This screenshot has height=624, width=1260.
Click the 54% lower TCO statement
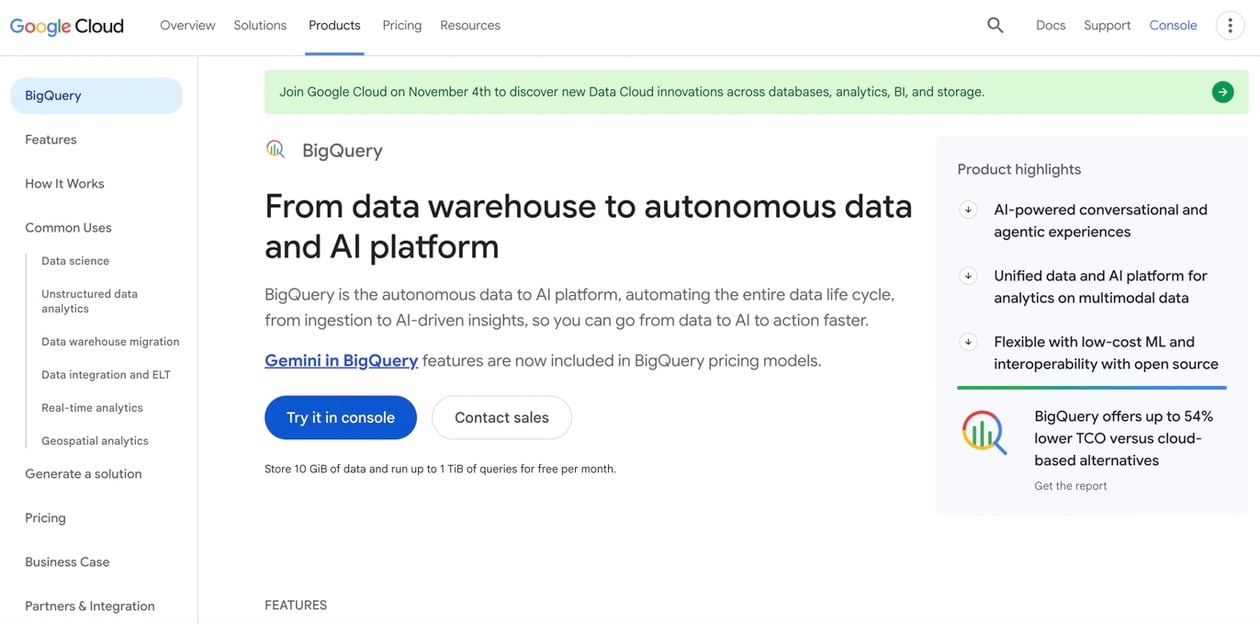(x=1123, y=438)
